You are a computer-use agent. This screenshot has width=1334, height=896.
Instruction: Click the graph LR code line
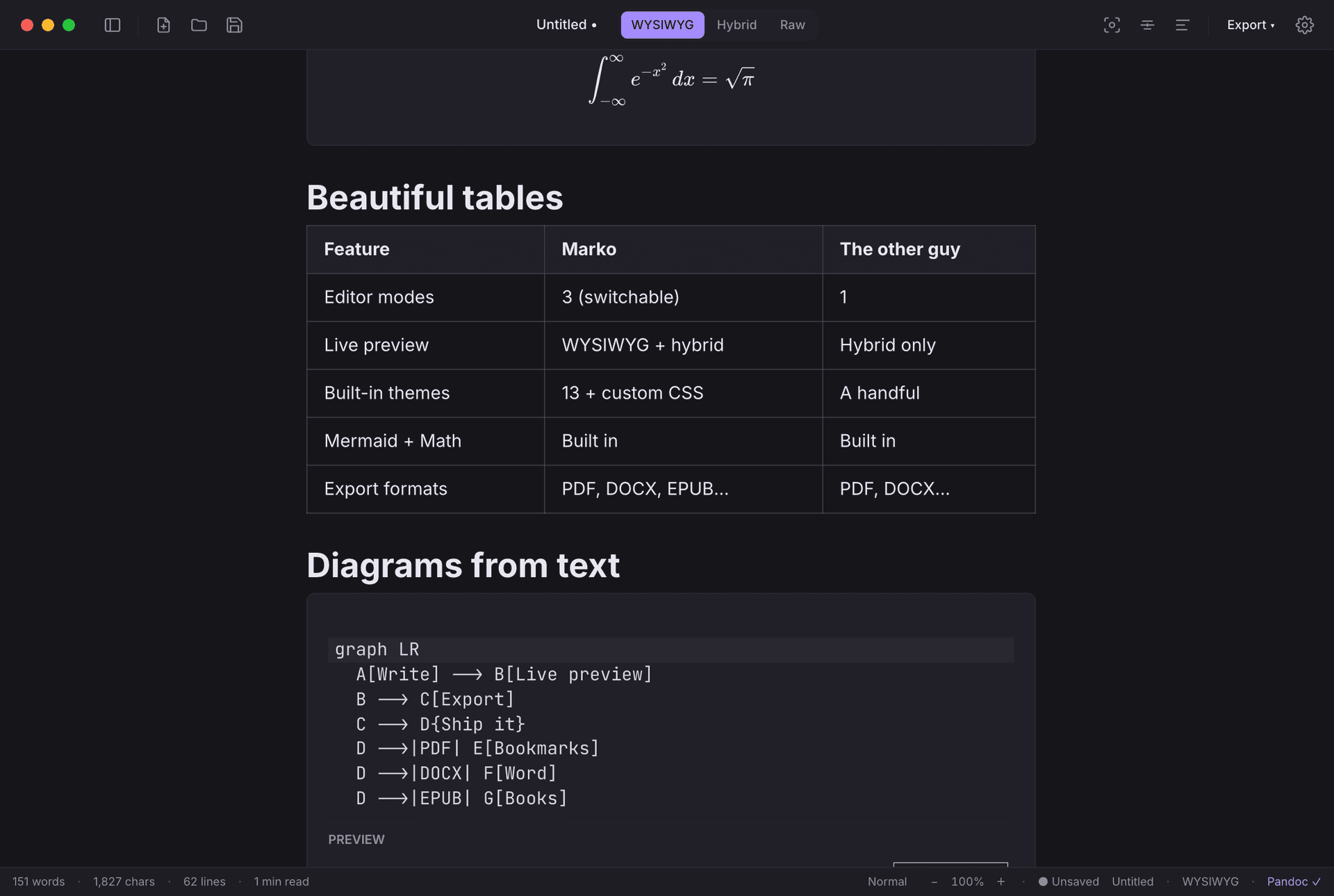click(x=671, y=649)
